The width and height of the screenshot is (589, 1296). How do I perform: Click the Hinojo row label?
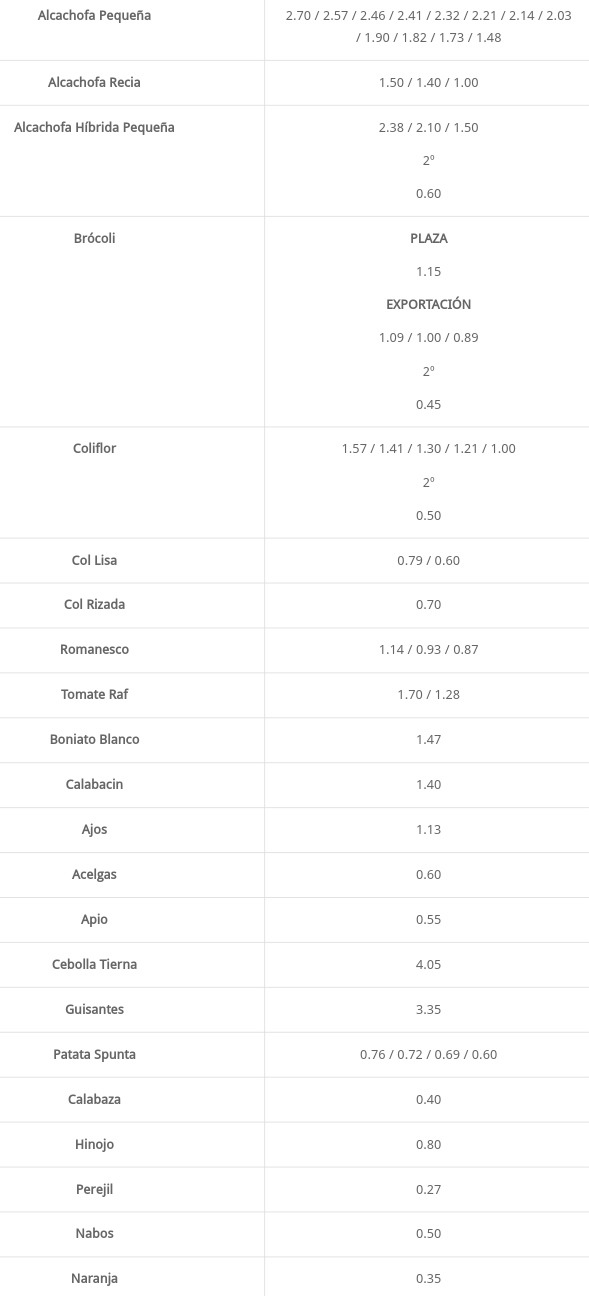(x=94, y=1144)
